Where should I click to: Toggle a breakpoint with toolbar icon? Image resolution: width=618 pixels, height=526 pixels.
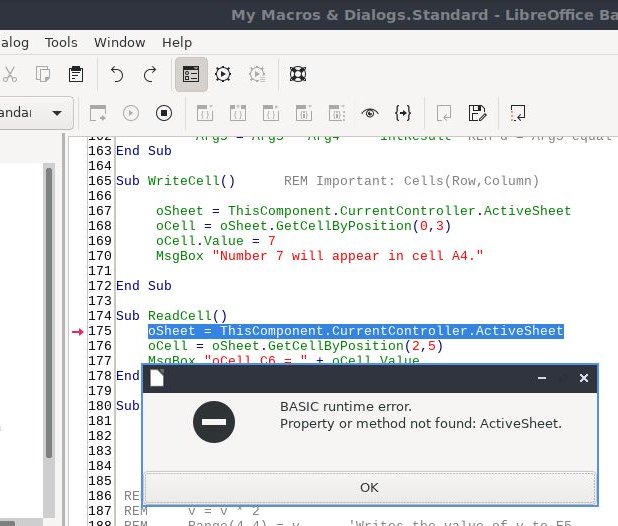click(x=304, y=113)
